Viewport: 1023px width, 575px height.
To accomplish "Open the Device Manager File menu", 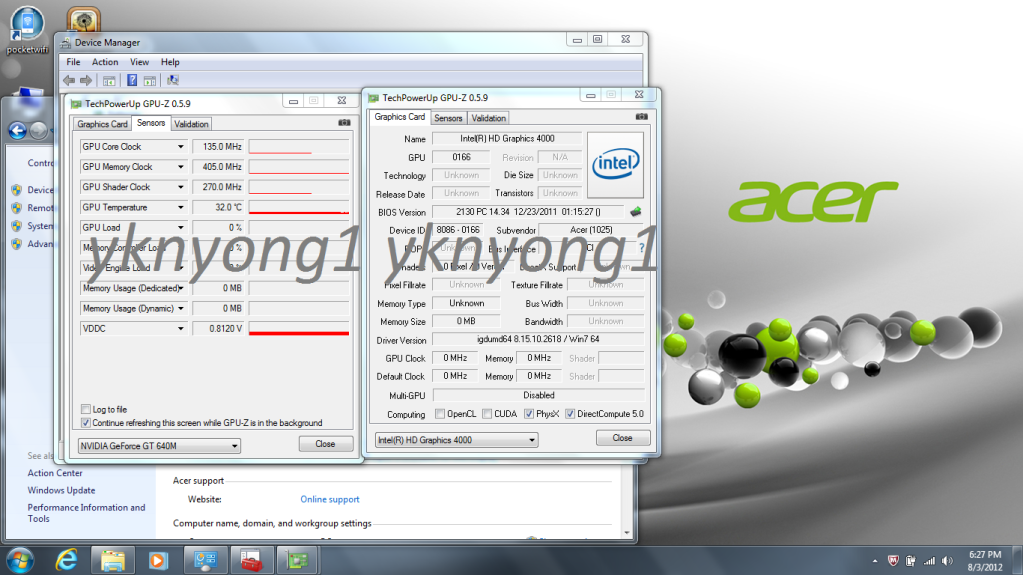I will (73, 62).
